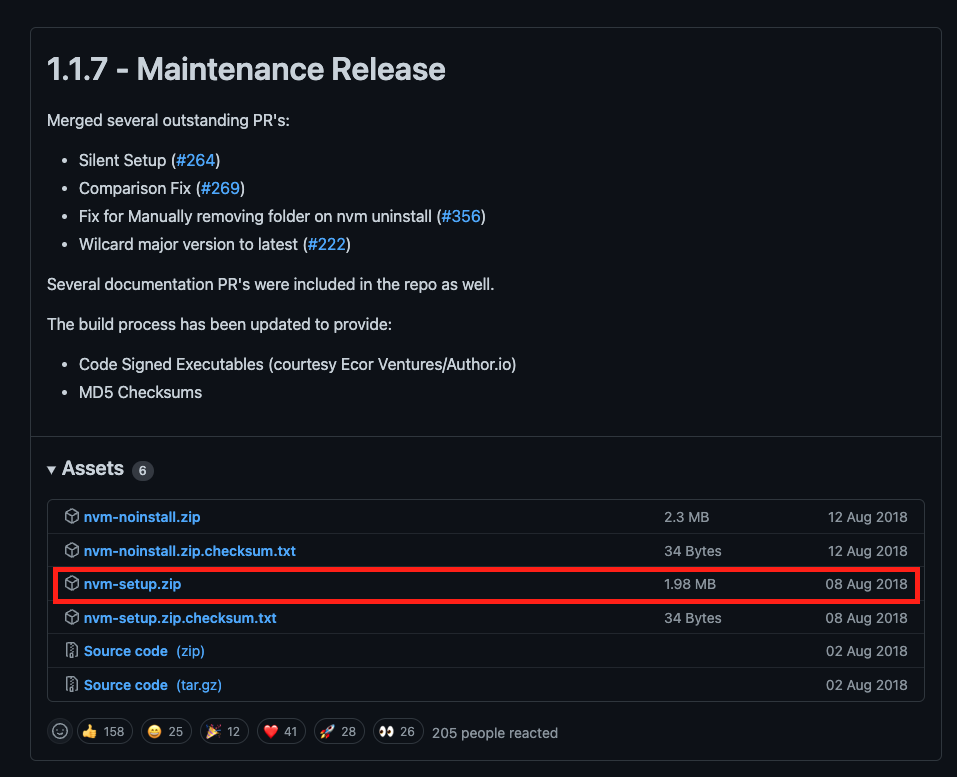Open pull request #356 link
Image resolution: width=957 pixels, height=777 pixels.
click(x=461, y=216)
